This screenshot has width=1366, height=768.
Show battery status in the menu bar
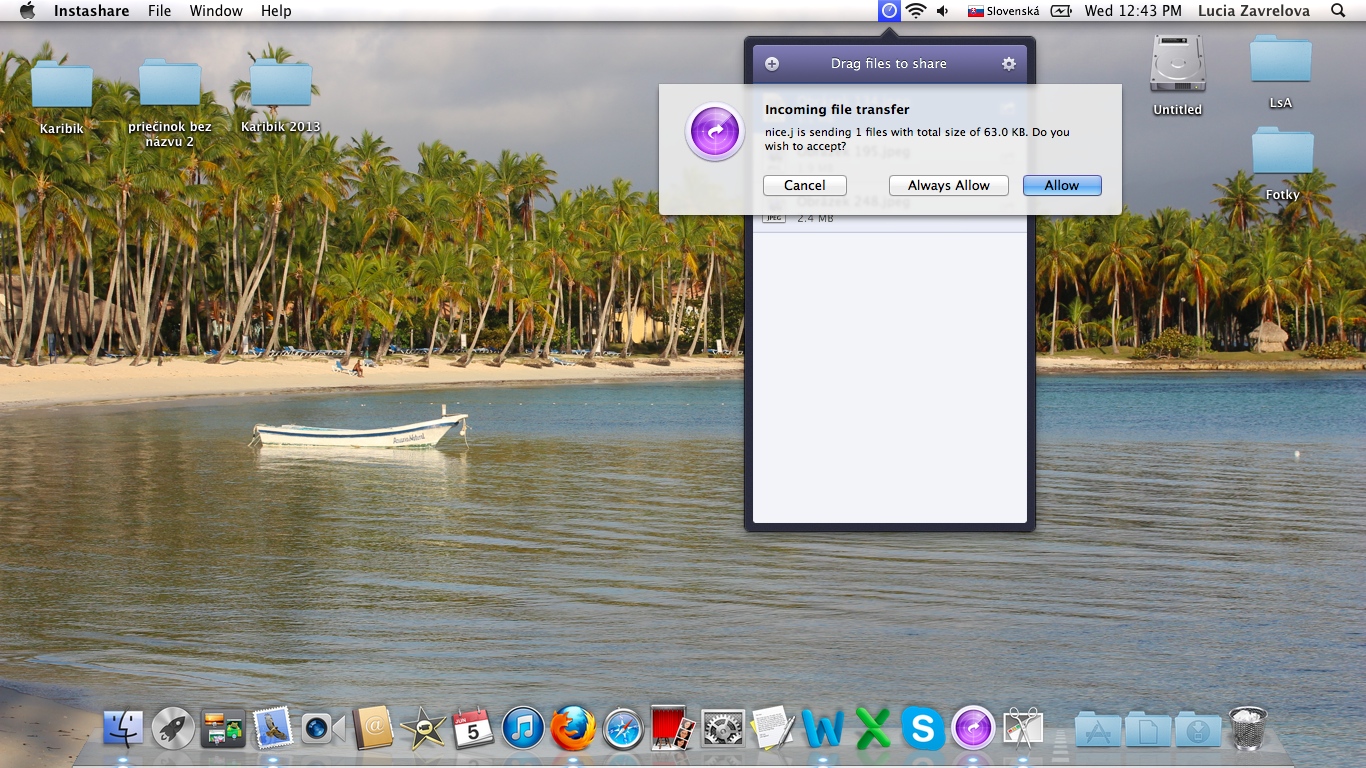[x=1061, y=11]
